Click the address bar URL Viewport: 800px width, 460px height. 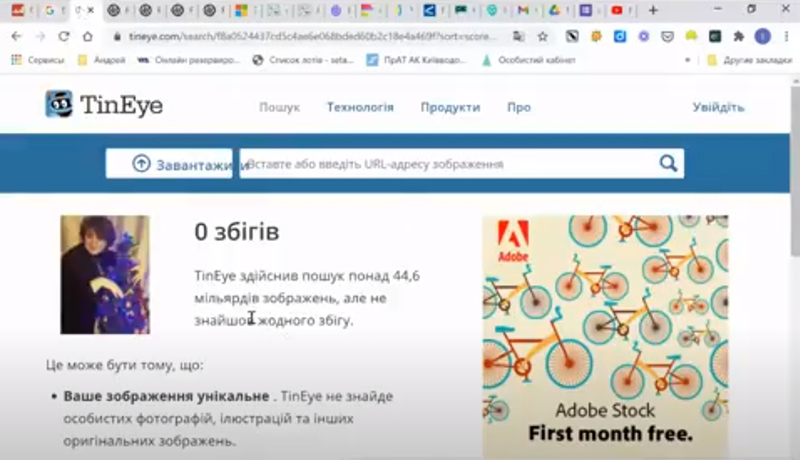pyautogui.click(x=311, y=37)
